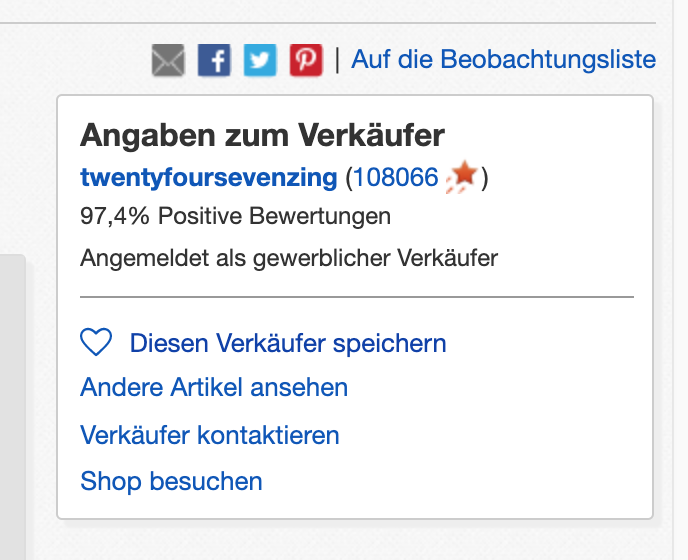
Task: Add item via Auf die Beobachtungsliste link
Action: [504, 59]
